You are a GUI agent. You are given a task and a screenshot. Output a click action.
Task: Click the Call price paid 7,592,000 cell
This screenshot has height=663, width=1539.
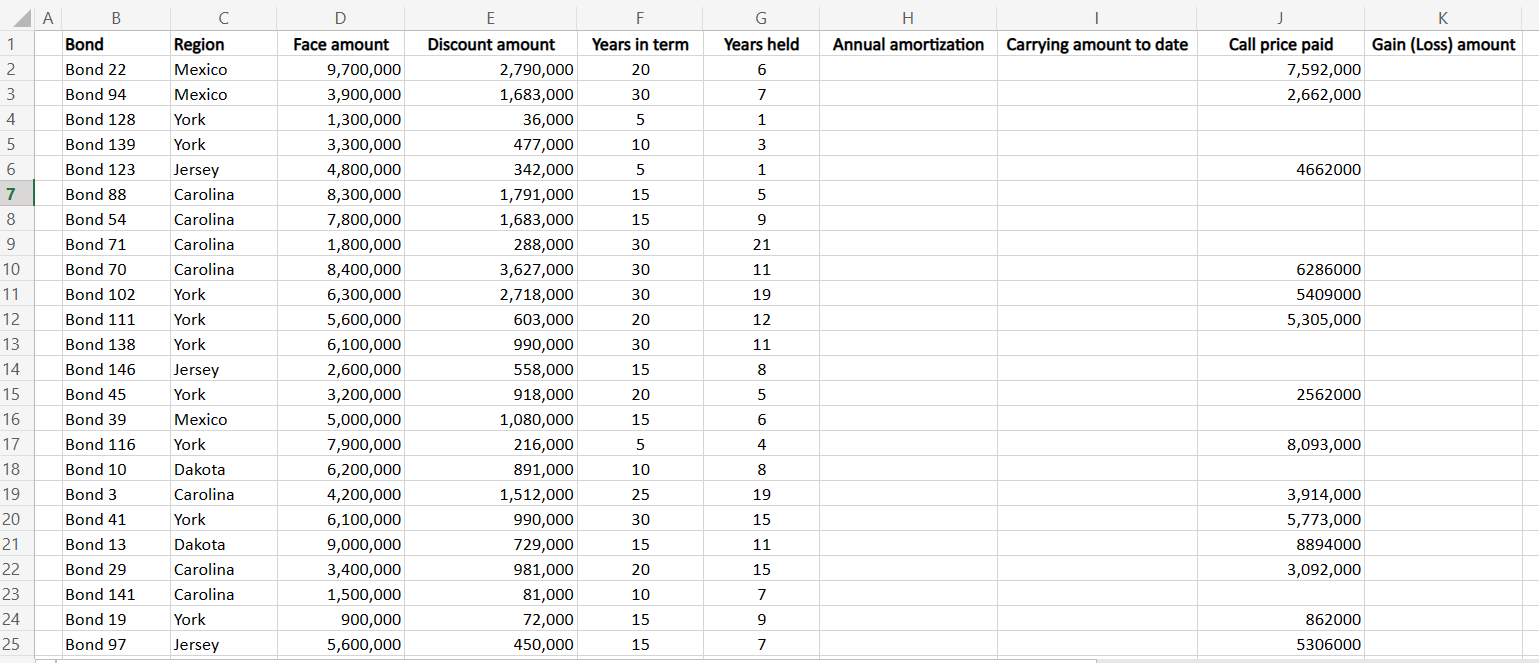(1280, 69)
